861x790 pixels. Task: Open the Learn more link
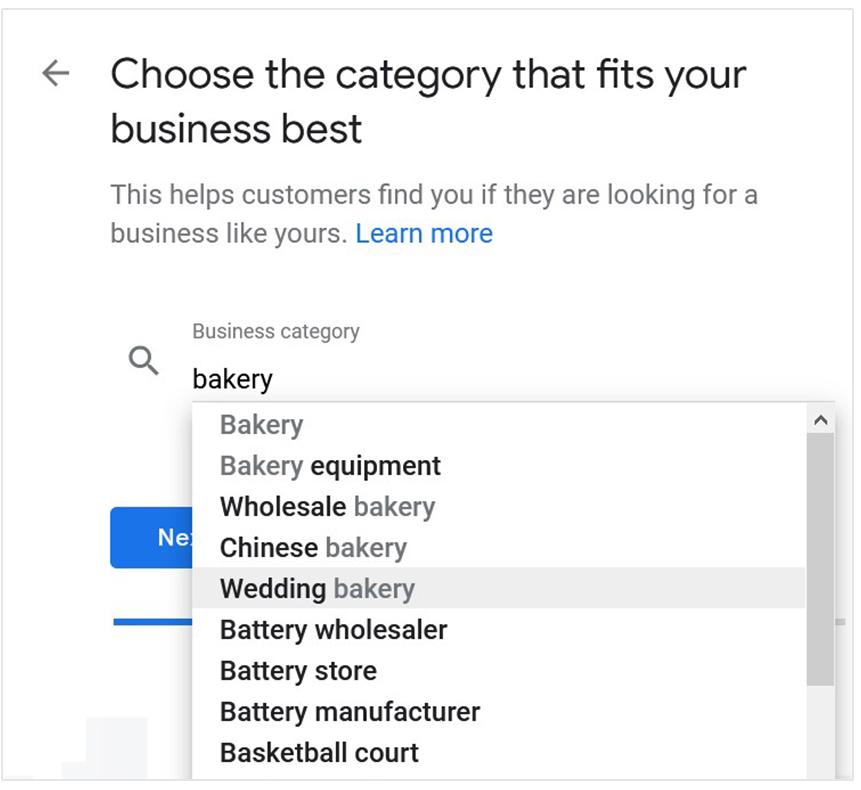pos(424,234)
